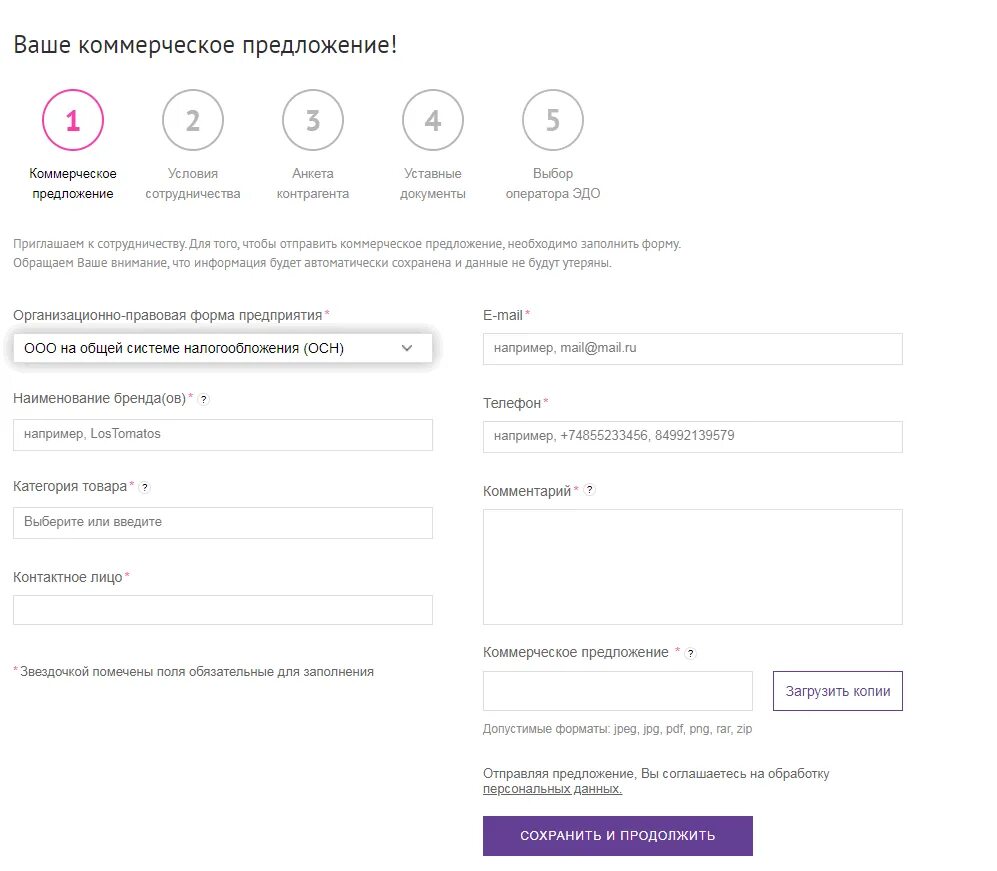The height and width of the screenshot is (871, 997).
Task: Open step 3 Анкета контрагента
Action: (x=313, y=120)
